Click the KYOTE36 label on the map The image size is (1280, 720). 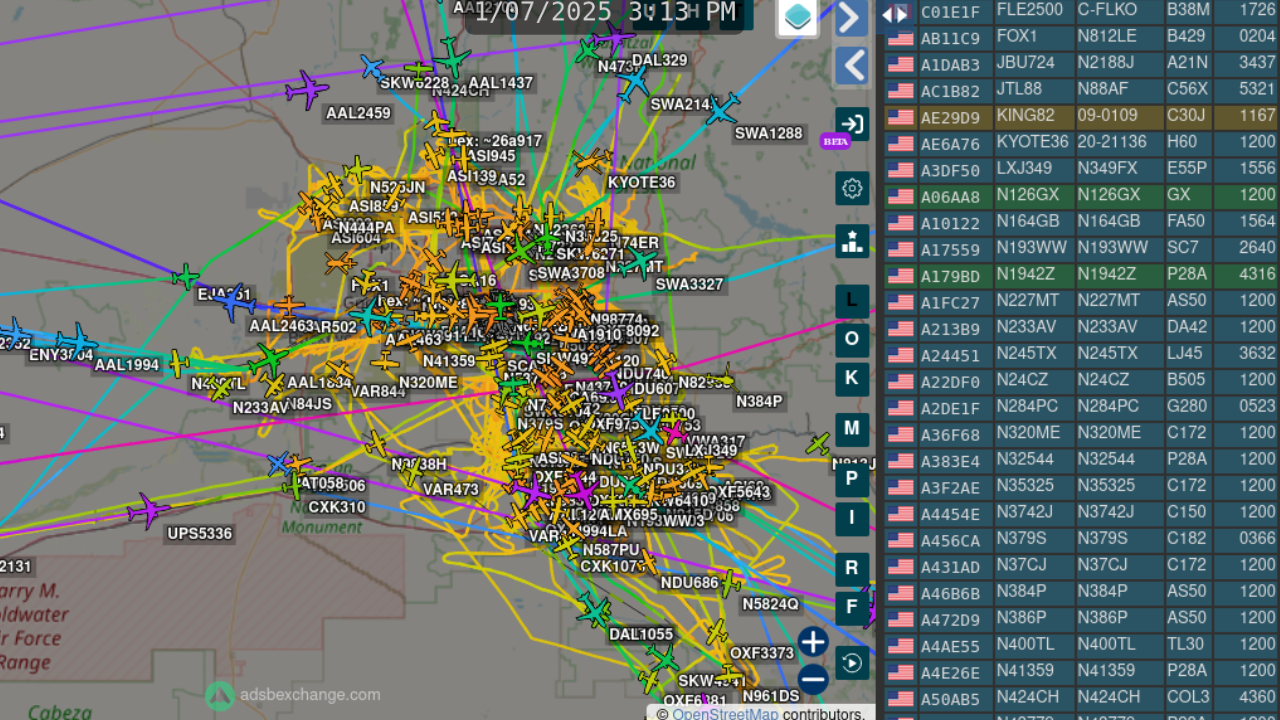[642, 183]
